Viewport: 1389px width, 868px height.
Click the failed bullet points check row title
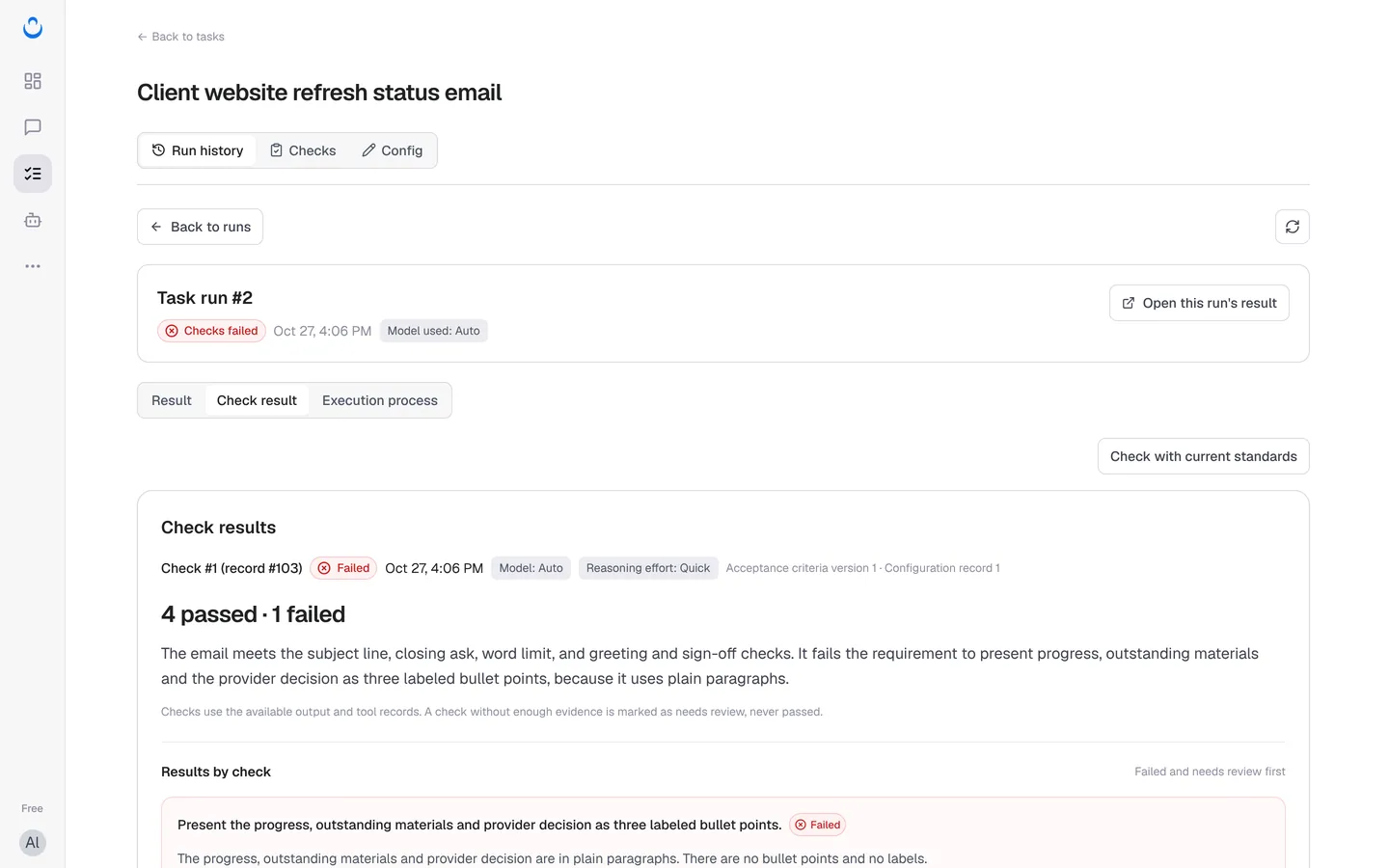tap(479, 825)
